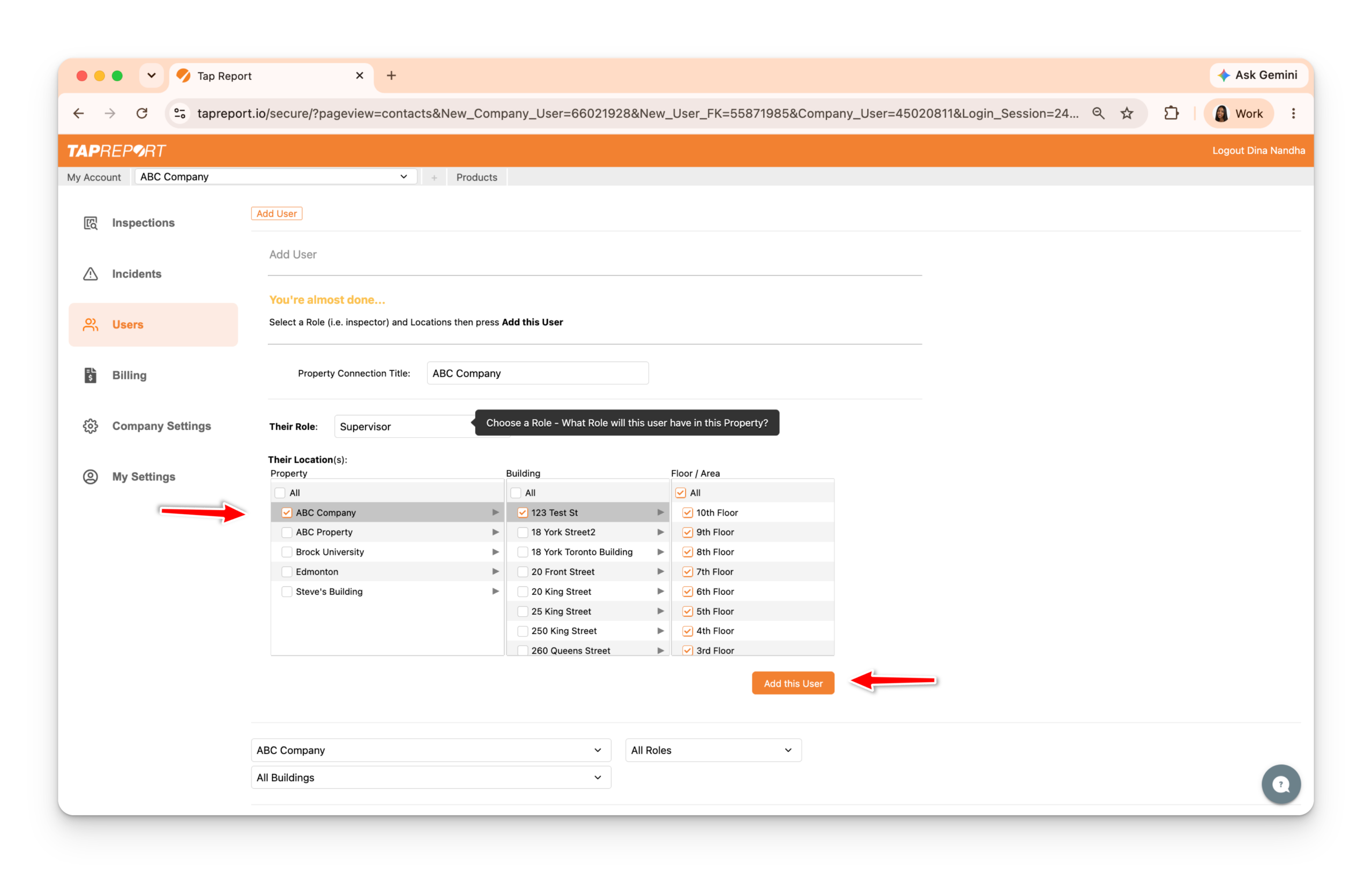Expand the ABC Company property arrow
Image resolution: width=1372 pixels, height=873 pixels.
pyautogui.click(x=495, y=513)
